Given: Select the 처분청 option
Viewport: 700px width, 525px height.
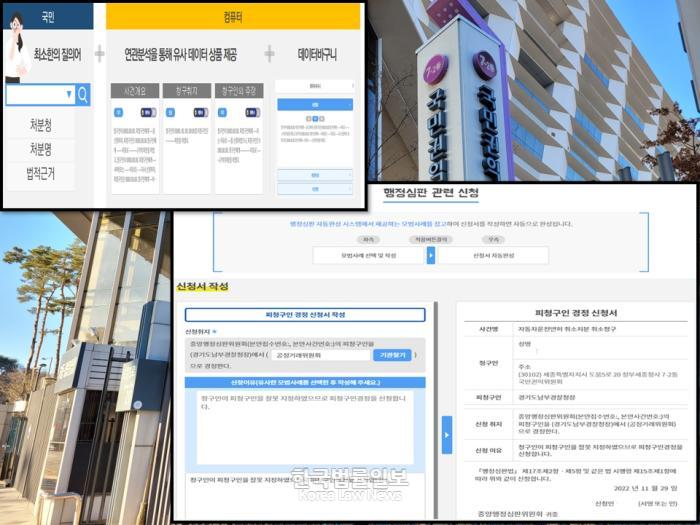Looking at the screenshot, I should 41,125.
